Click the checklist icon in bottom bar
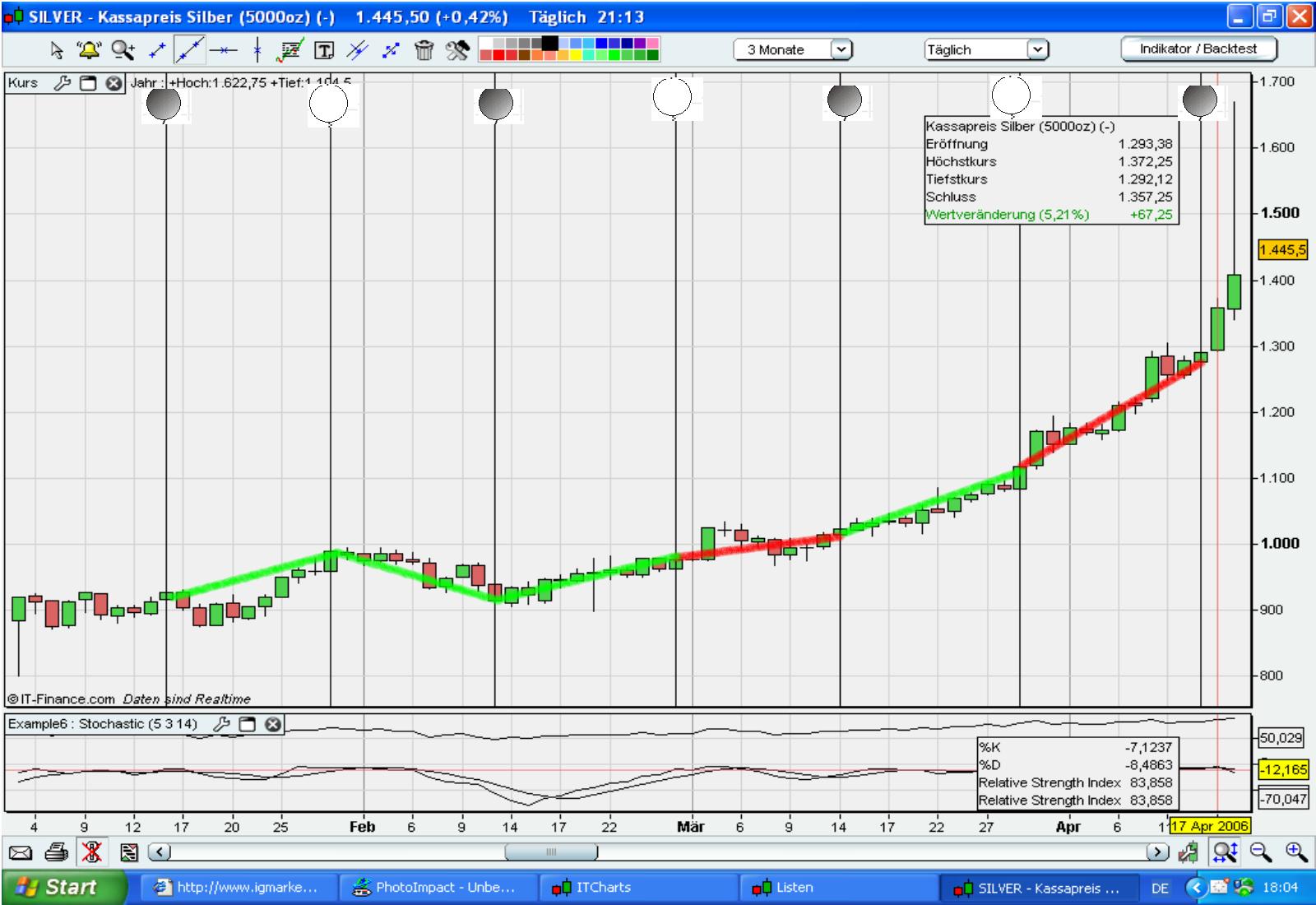Image resolution: width=1316 pixels, height=905 pixels. tap(128, 852)
